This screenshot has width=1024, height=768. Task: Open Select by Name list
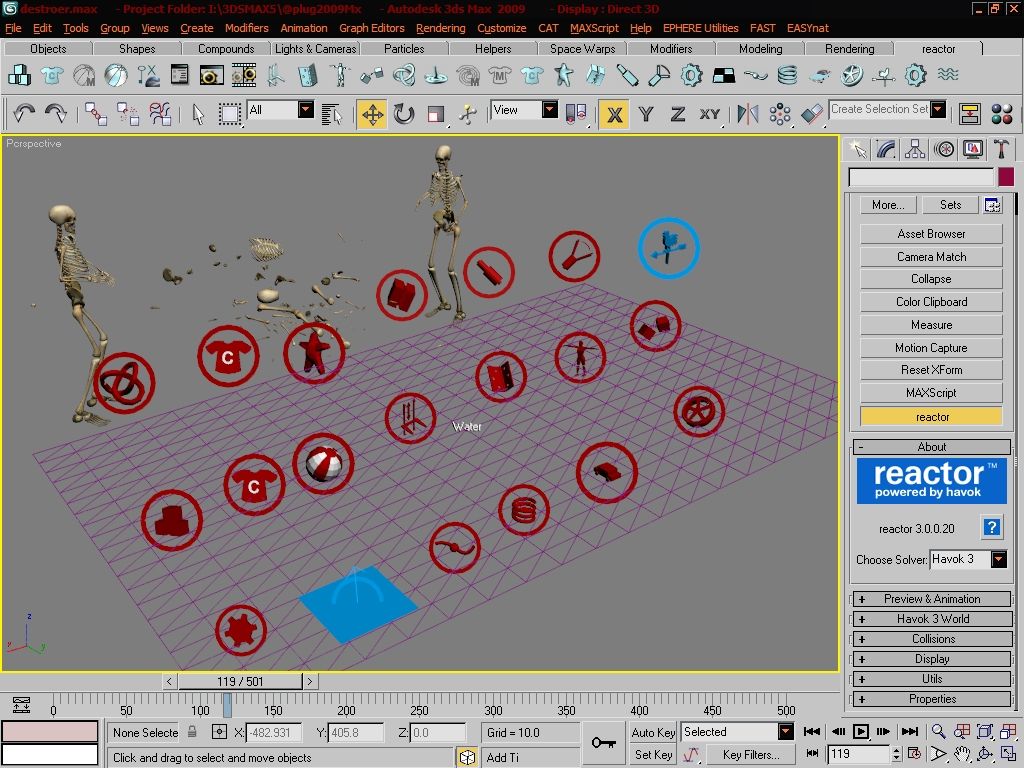point(332,114)
